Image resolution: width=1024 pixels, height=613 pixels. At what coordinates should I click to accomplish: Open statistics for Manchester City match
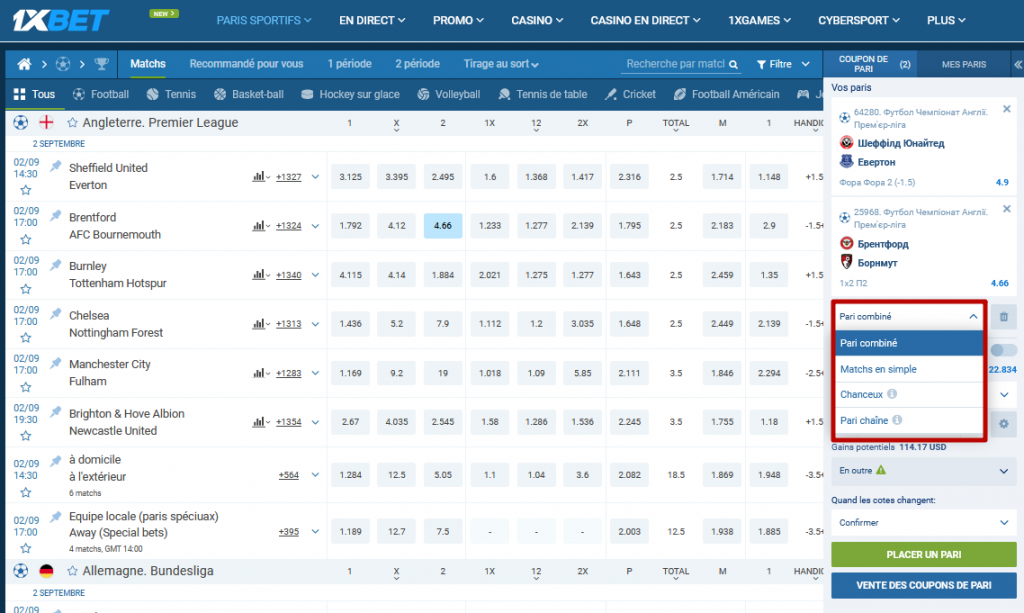(x=261, y=373)
